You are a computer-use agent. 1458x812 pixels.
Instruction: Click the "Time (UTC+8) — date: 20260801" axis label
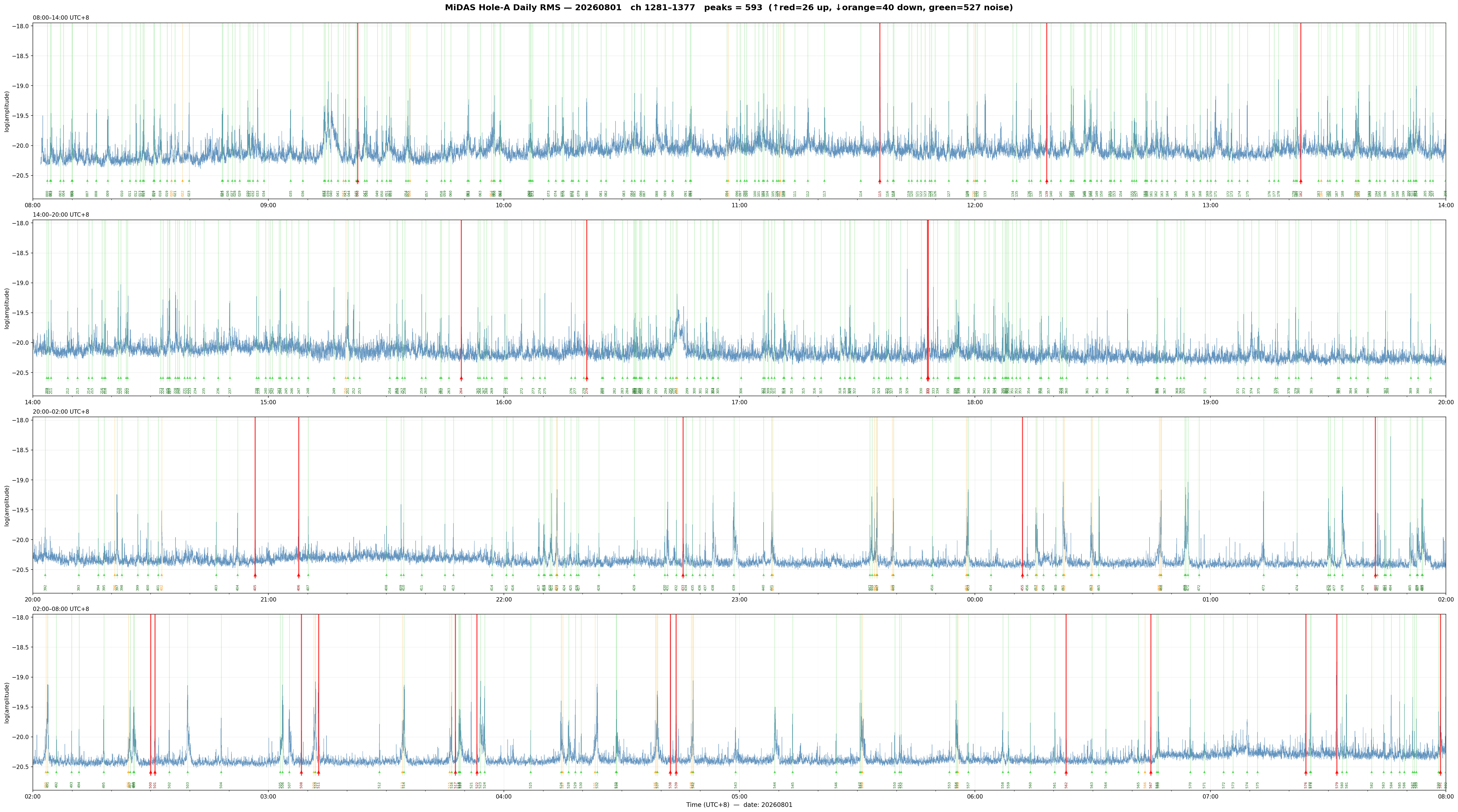pos(739,805)
